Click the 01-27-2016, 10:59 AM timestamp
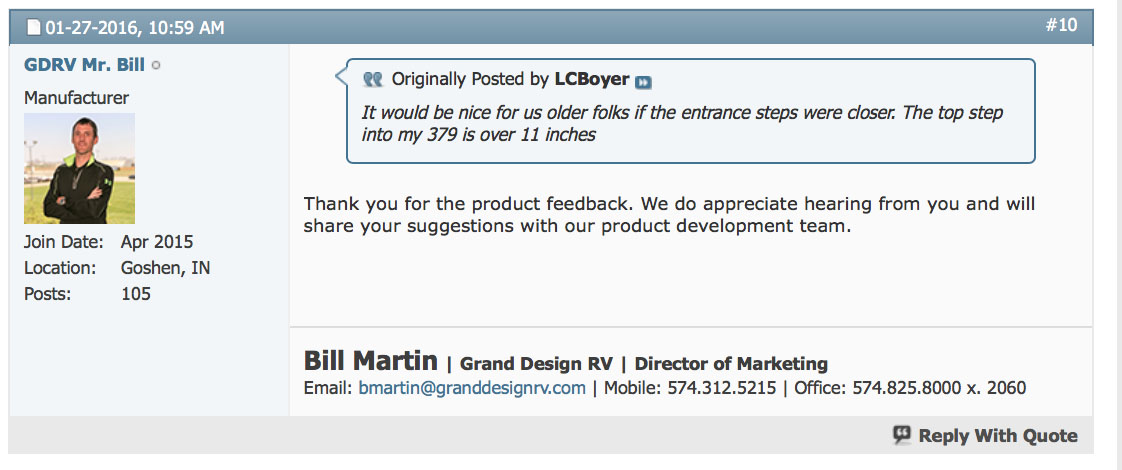Viewport: 1122px width, 470px height. (x=132, y=28)
